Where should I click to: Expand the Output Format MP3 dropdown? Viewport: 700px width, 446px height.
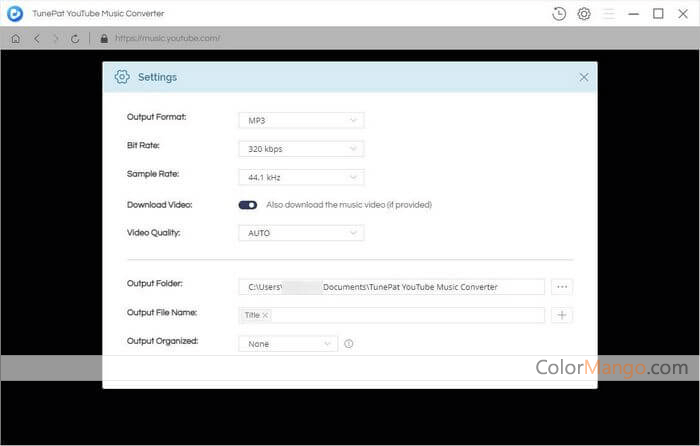coord(300,121)
